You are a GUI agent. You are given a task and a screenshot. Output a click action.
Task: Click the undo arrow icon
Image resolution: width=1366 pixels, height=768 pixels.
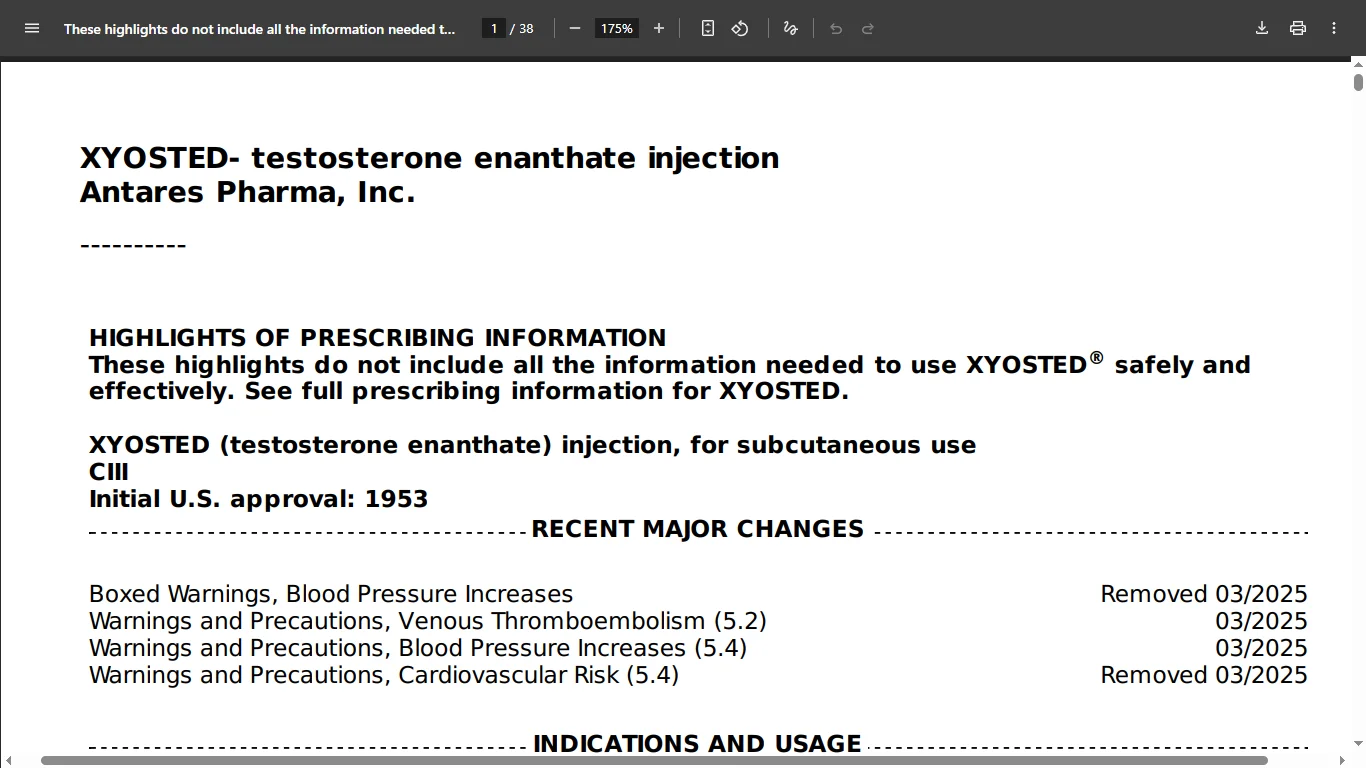point(836,28)
